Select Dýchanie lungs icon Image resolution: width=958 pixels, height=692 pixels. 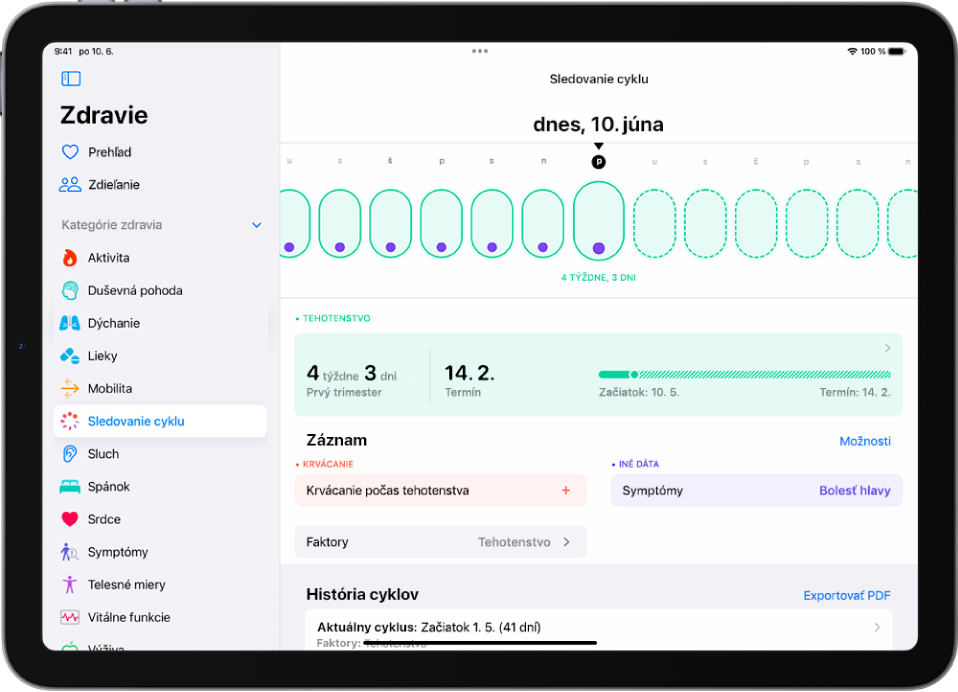[x=70, y=323]
